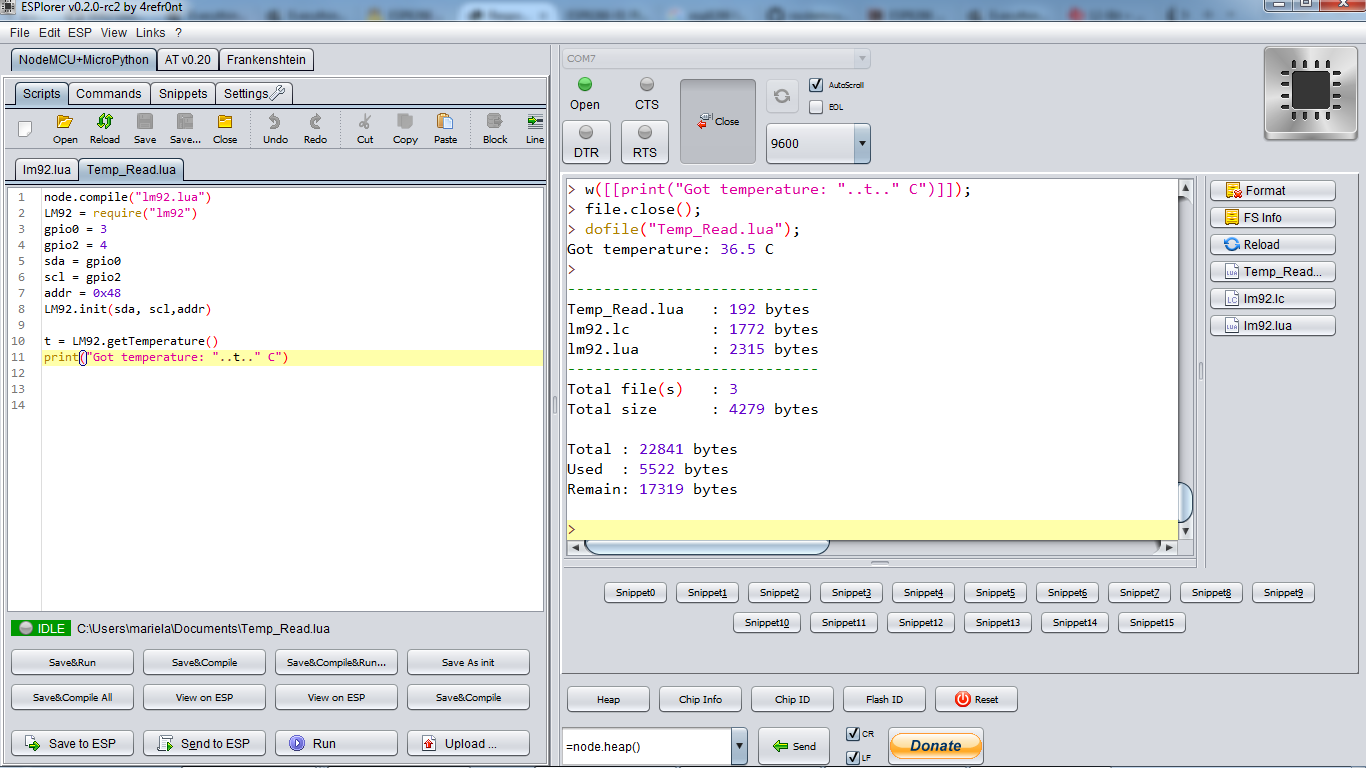Screen dimensions: 1366x768
Task: Select Temp_Read file button in file list
Action: click(x=1273, y=272)
